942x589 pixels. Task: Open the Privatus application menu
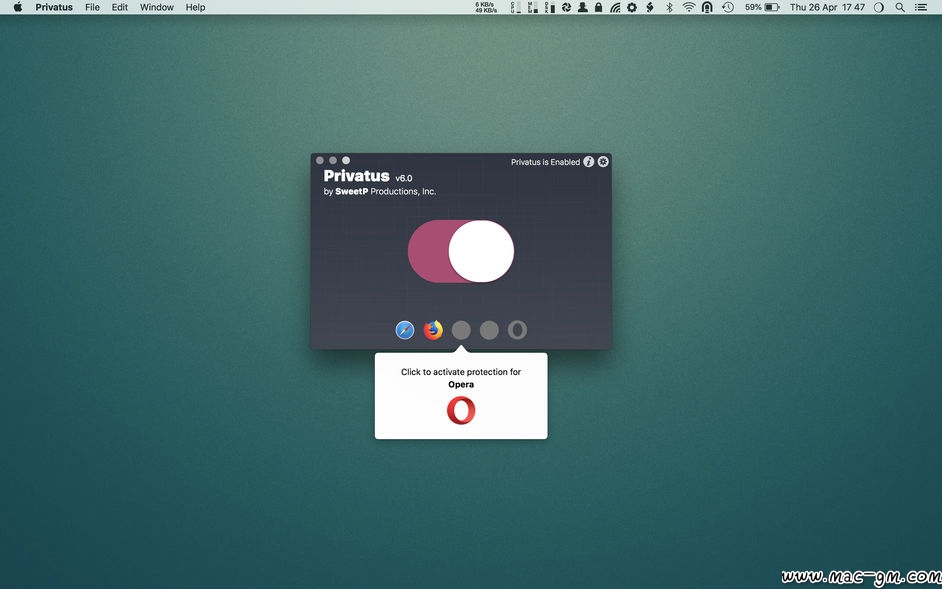pyautogui.click(x=54, y=7)
